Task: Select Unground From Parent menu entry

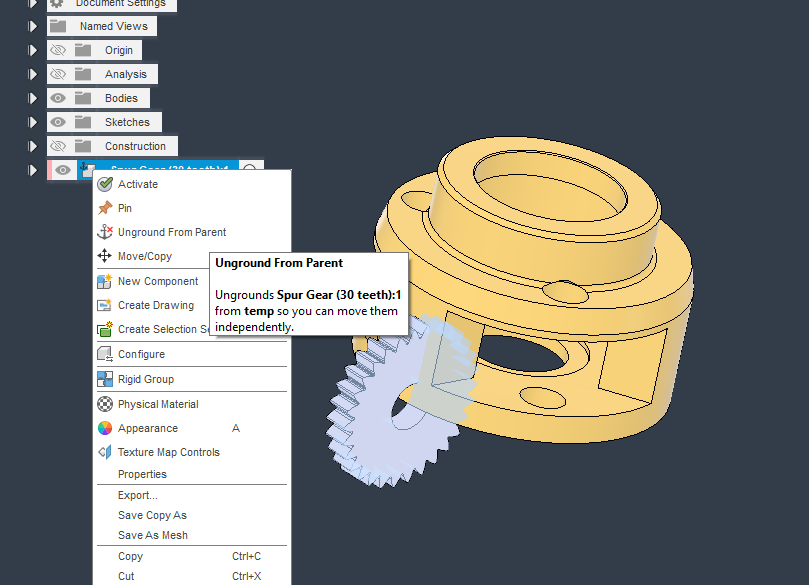Action: [x=192, y=232]
